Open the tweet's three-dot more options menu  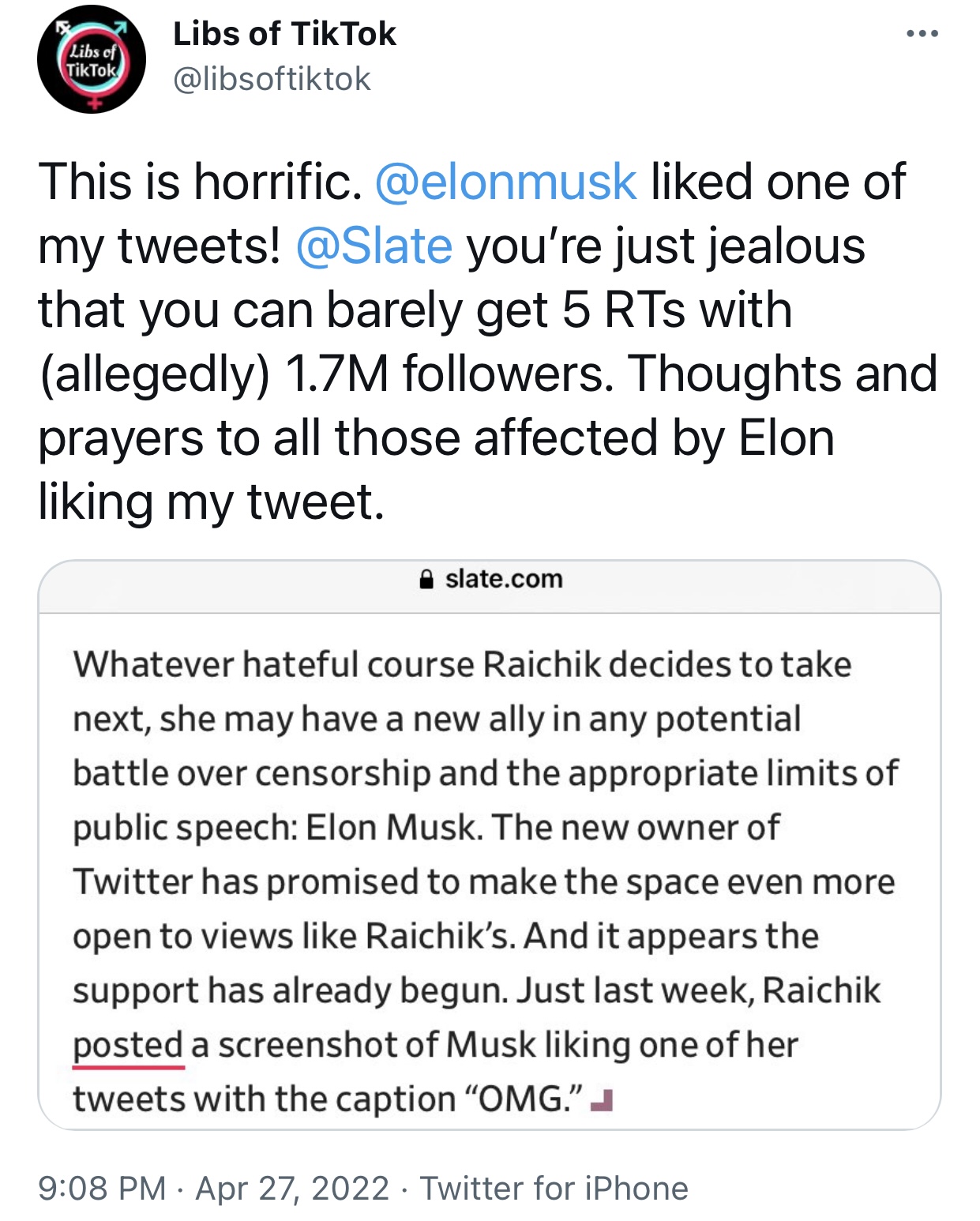[x=922, y=34]
